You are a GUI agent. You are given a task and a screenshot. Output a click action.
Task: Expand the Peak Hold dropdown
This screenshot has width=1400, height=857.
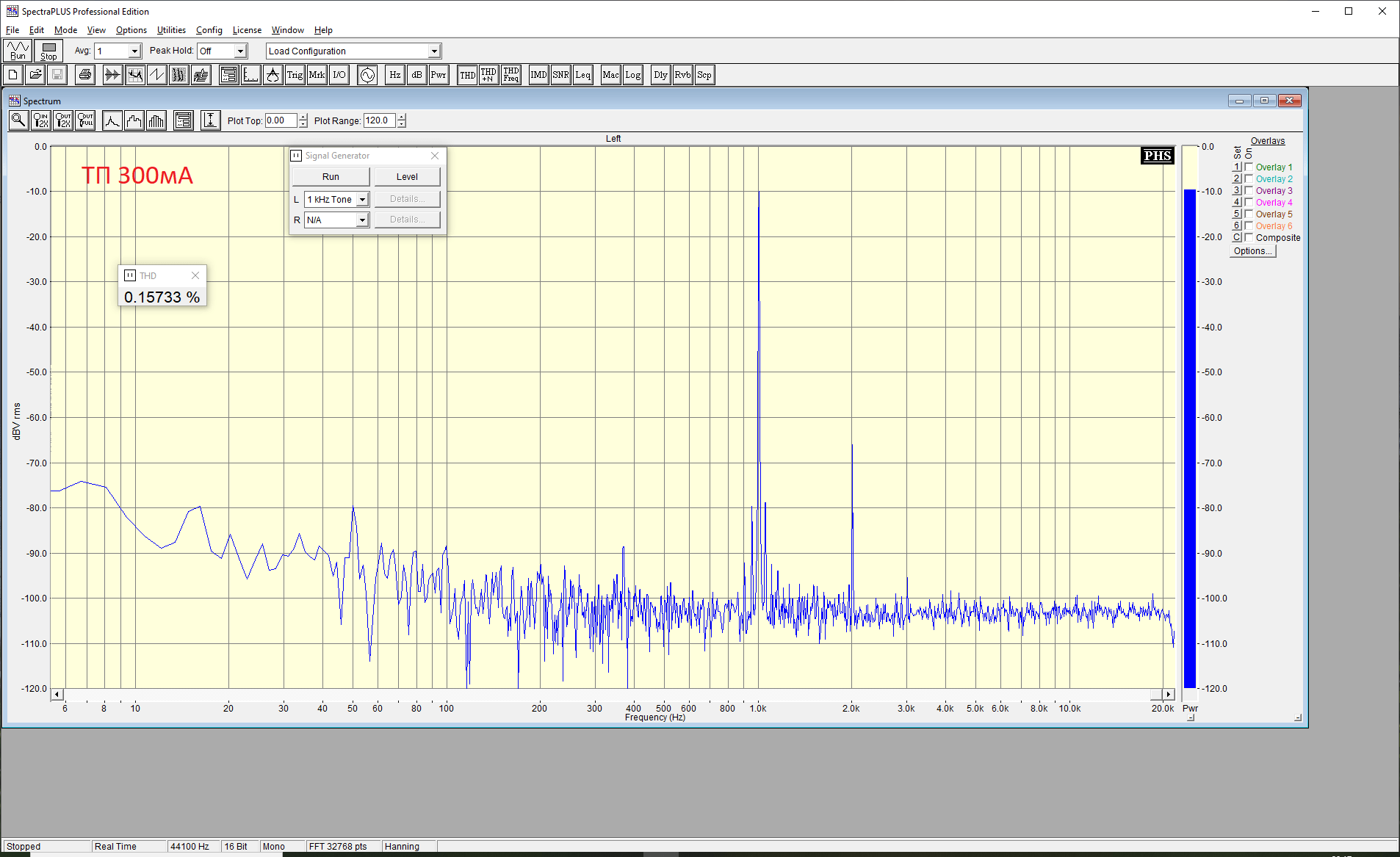(239, 51)
